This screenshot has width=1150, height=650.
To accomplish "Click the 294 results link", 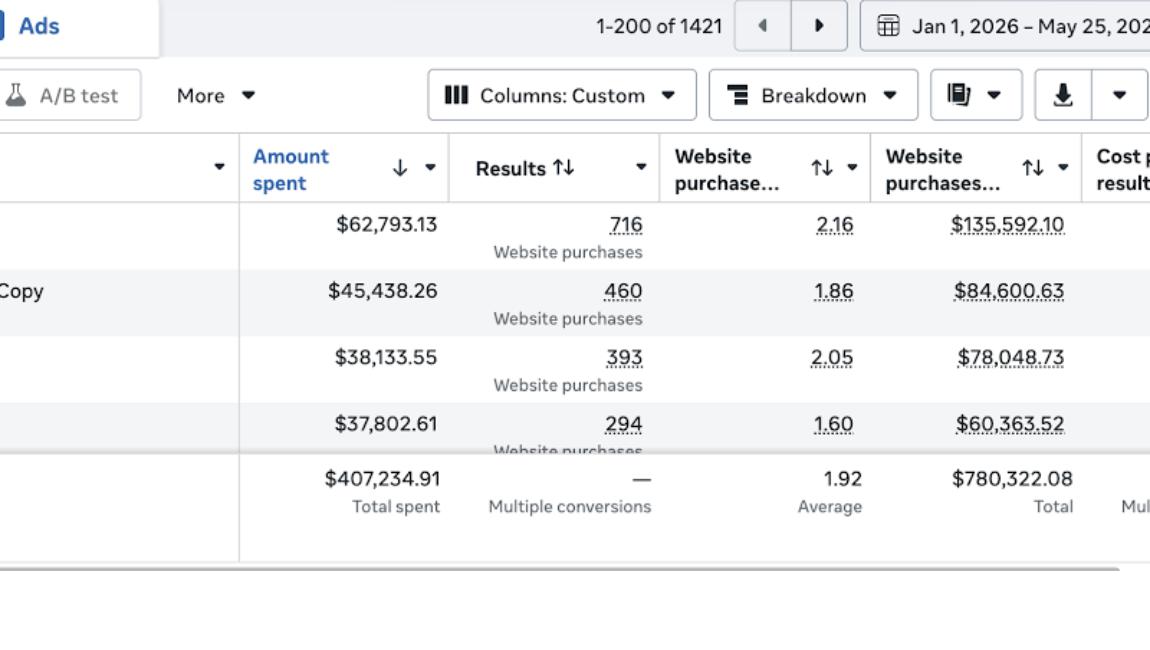I will click(x=623, y=424).
